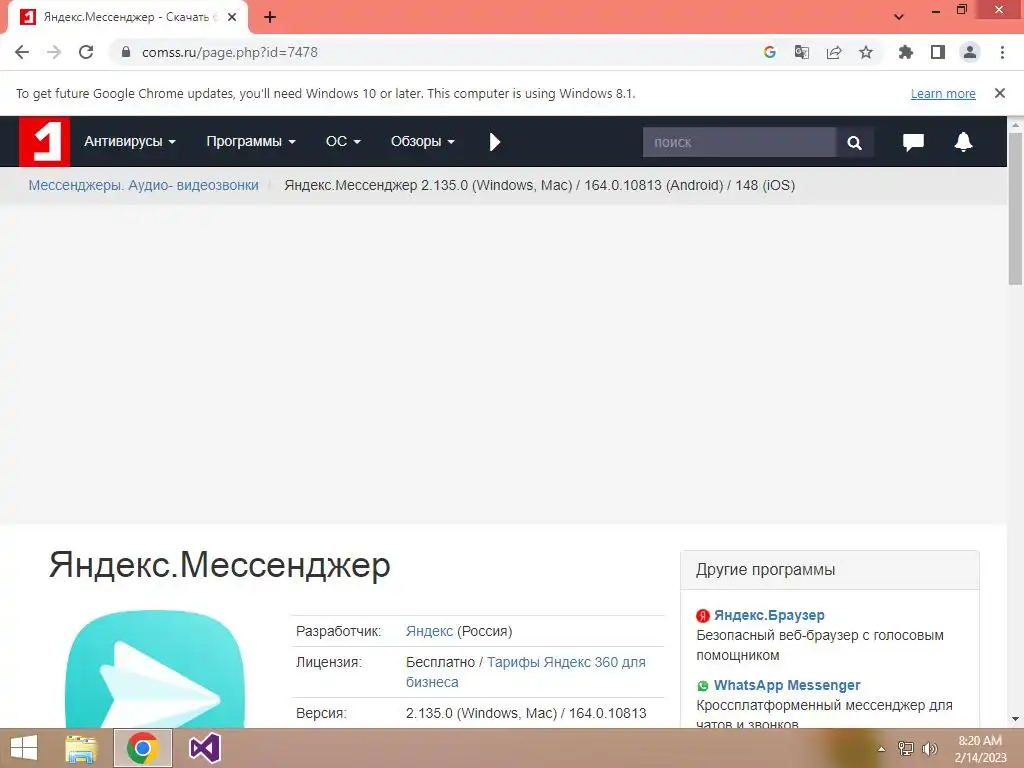Viewport: 1024px width, 768px height.
Task: Reload the current page
Action: pos(86,52)
